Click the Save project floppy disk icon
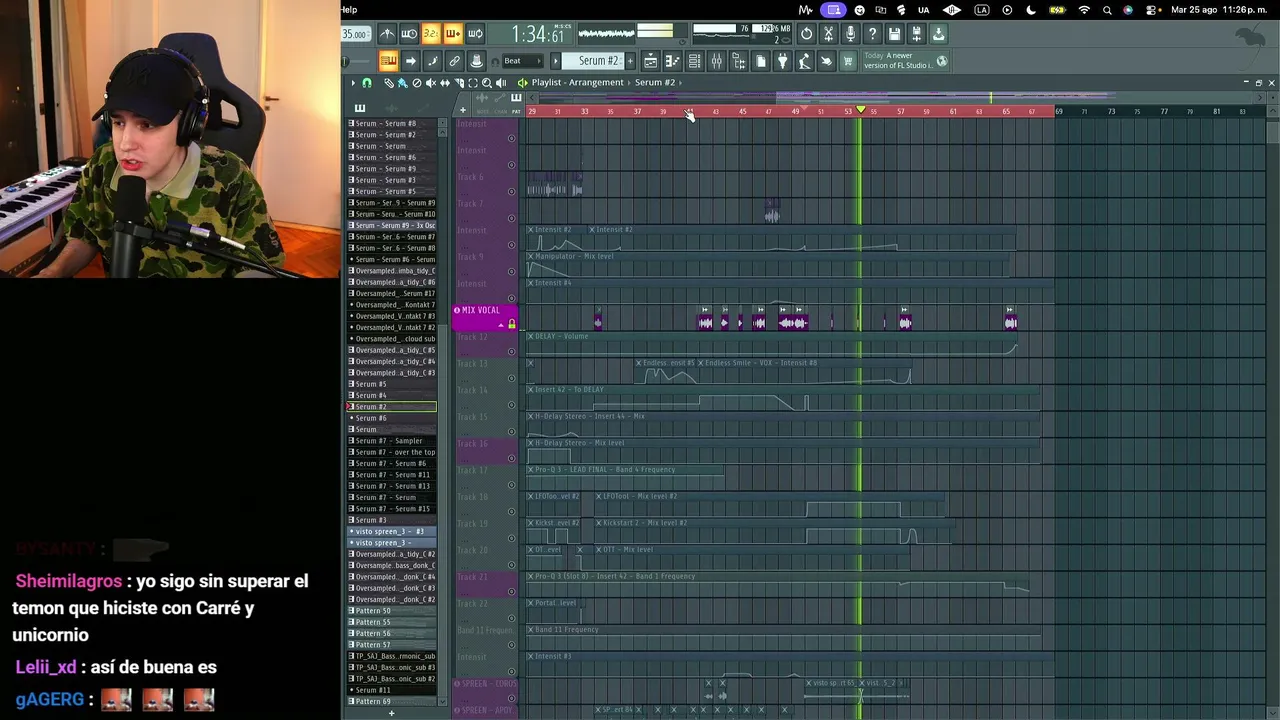This screenshot has height=720, width=1280. coord(894,34)
